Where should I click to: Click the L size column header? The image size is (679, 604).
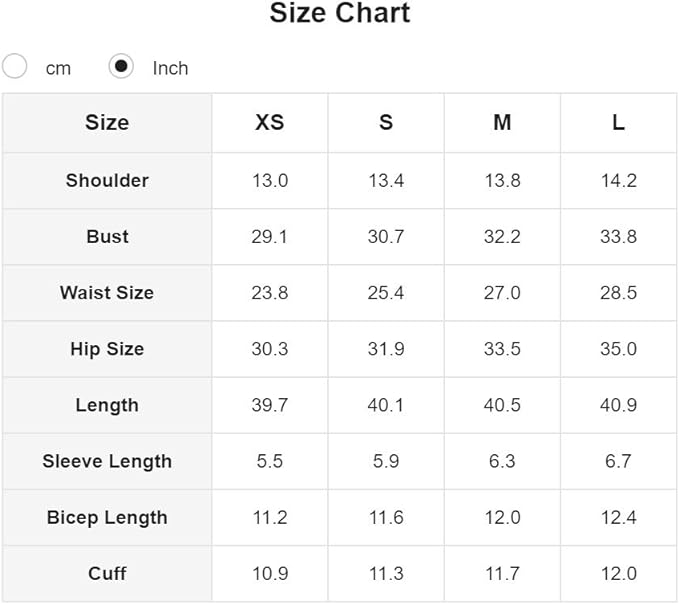tap(618, 122)
